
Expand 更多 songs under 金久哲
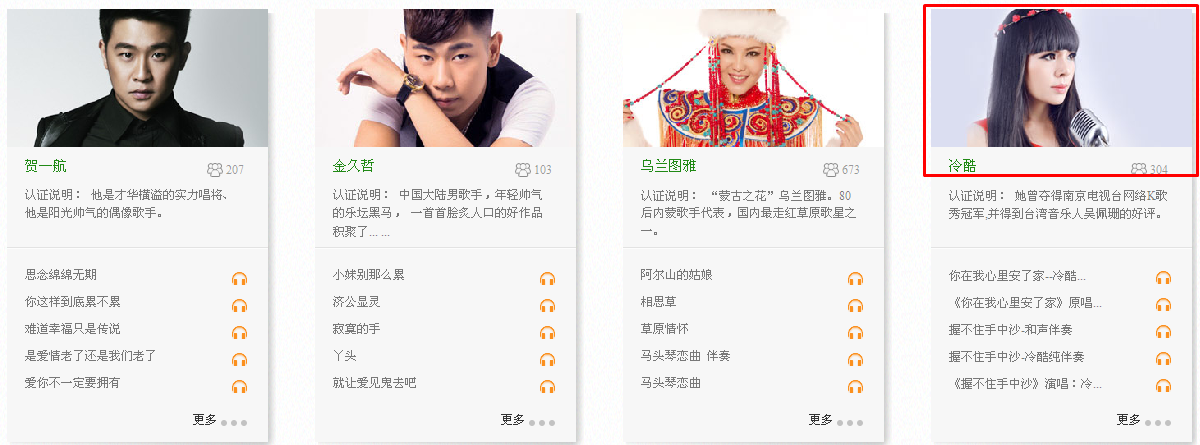[512, 420]
